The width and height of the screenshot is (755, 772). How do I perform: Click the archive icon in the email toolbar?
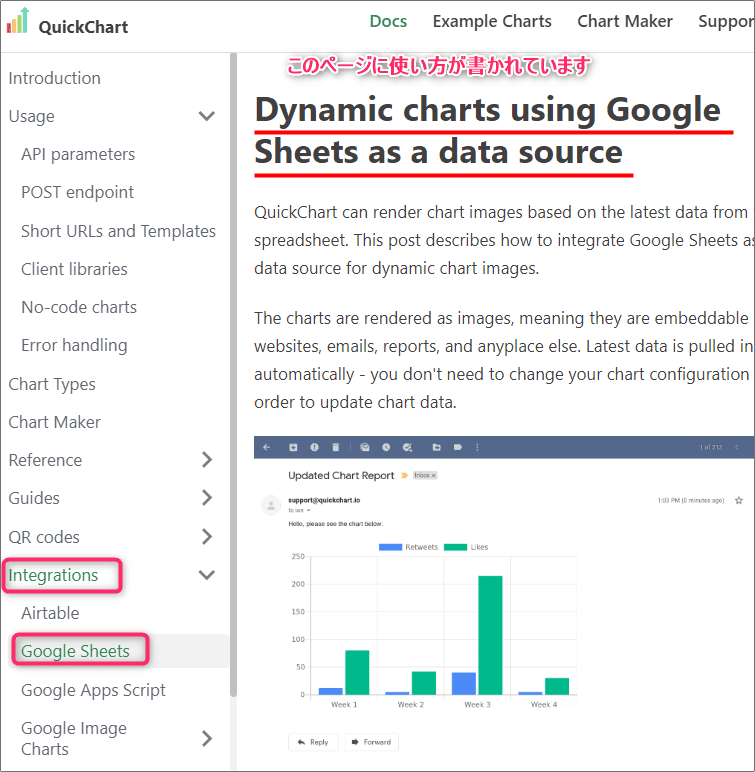point(293,447)
